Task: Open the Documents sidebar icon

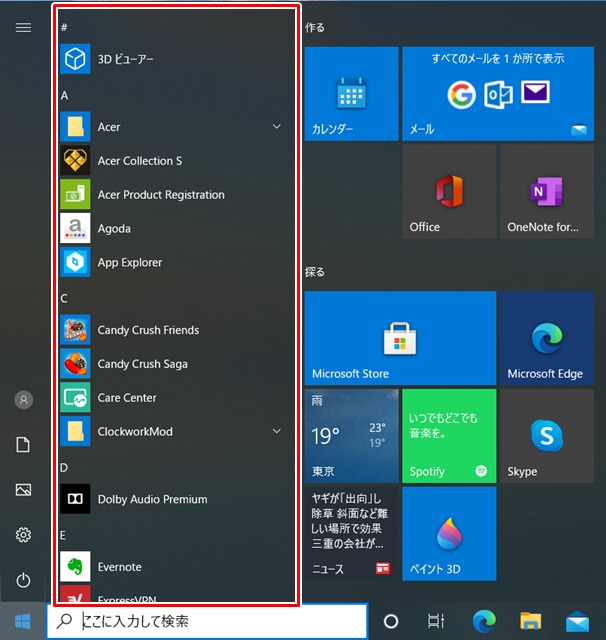Action: coord(23,444)
